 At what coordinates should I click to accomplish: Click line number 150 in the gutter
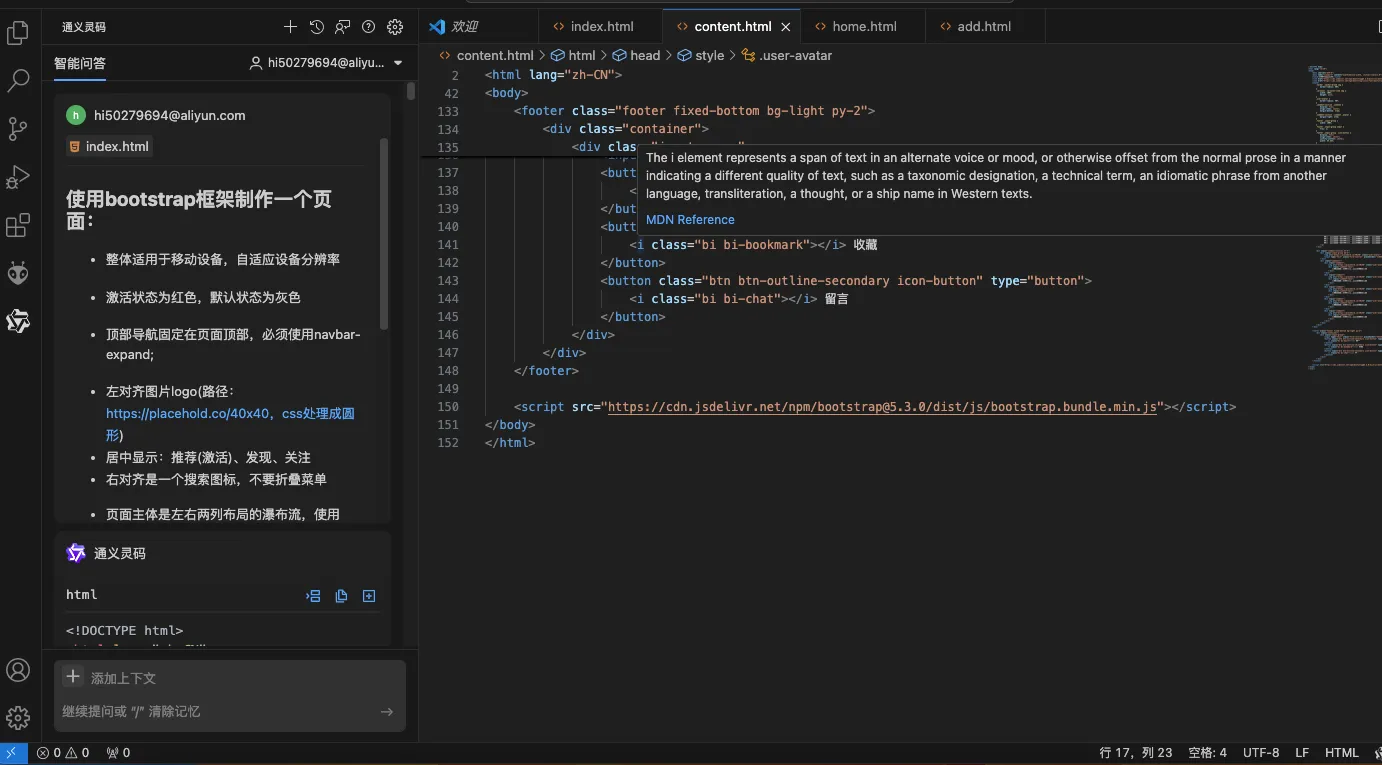click(448, 407)
